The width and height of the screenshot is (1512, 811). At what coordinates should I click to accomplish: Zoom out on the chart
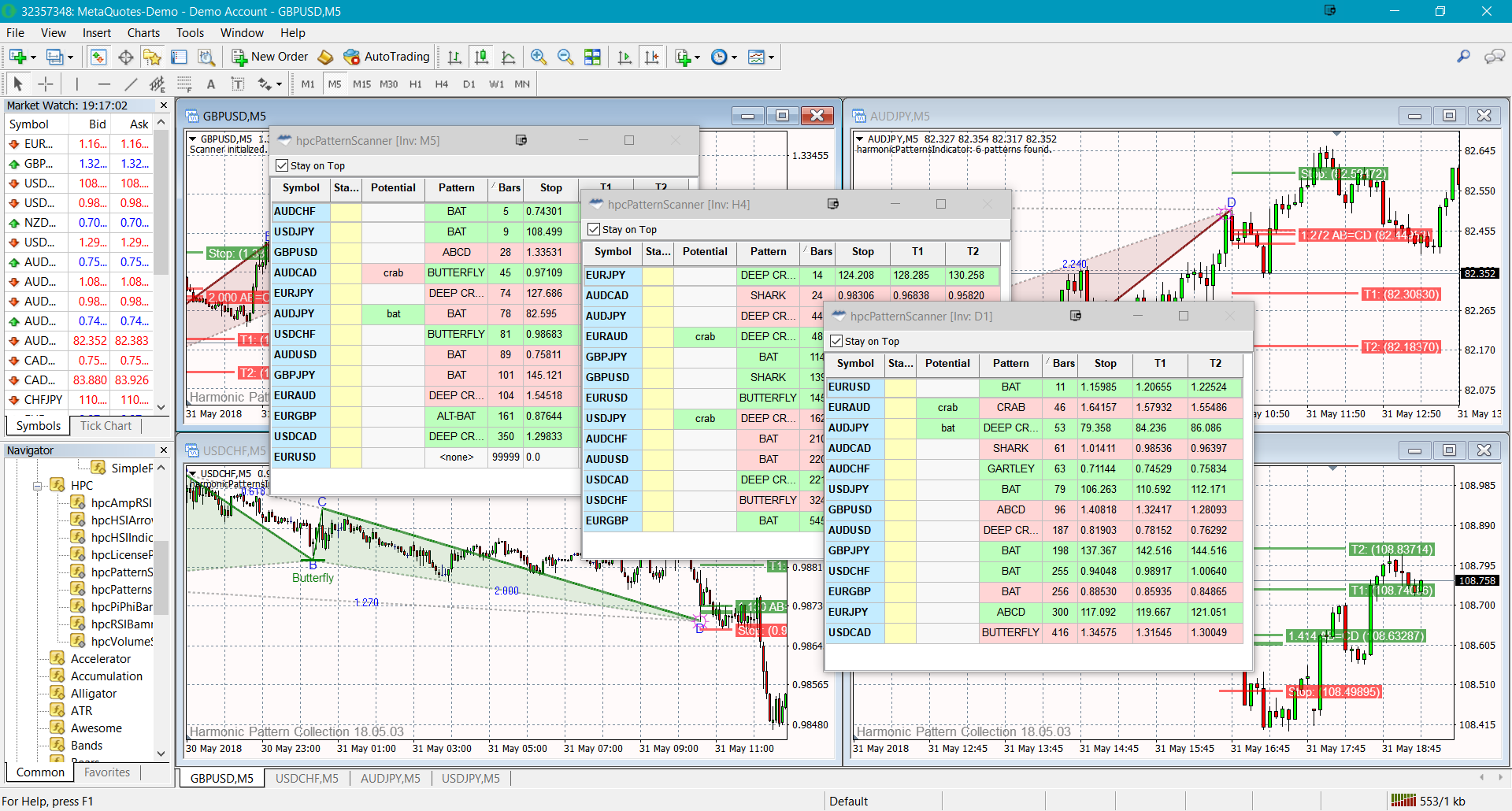pos(565,57)
